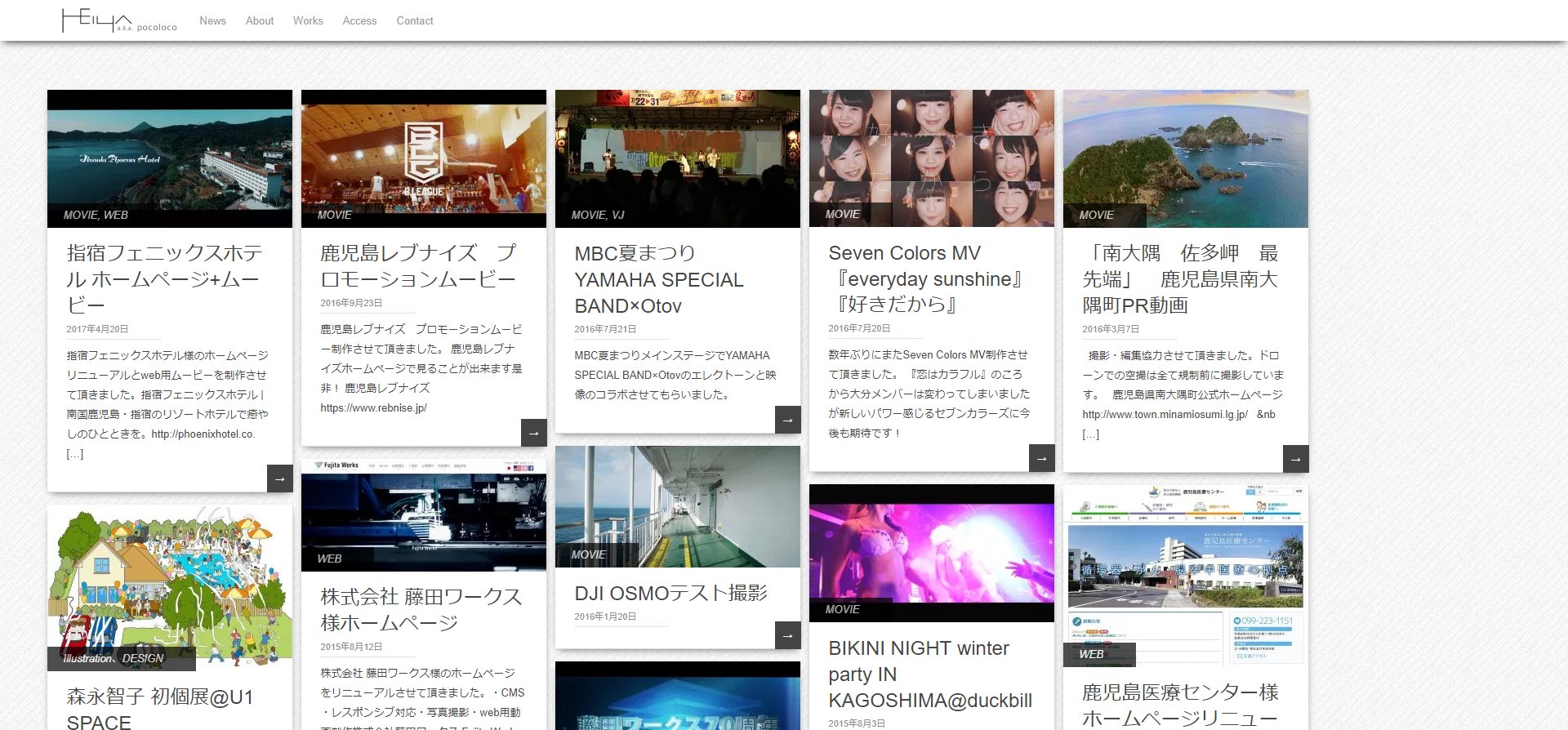Screen dimensions: 1568x730
Task: Click http://www.town.minamiosumi.lg.jp/ link text
Action: click(x=1165, y=414)
